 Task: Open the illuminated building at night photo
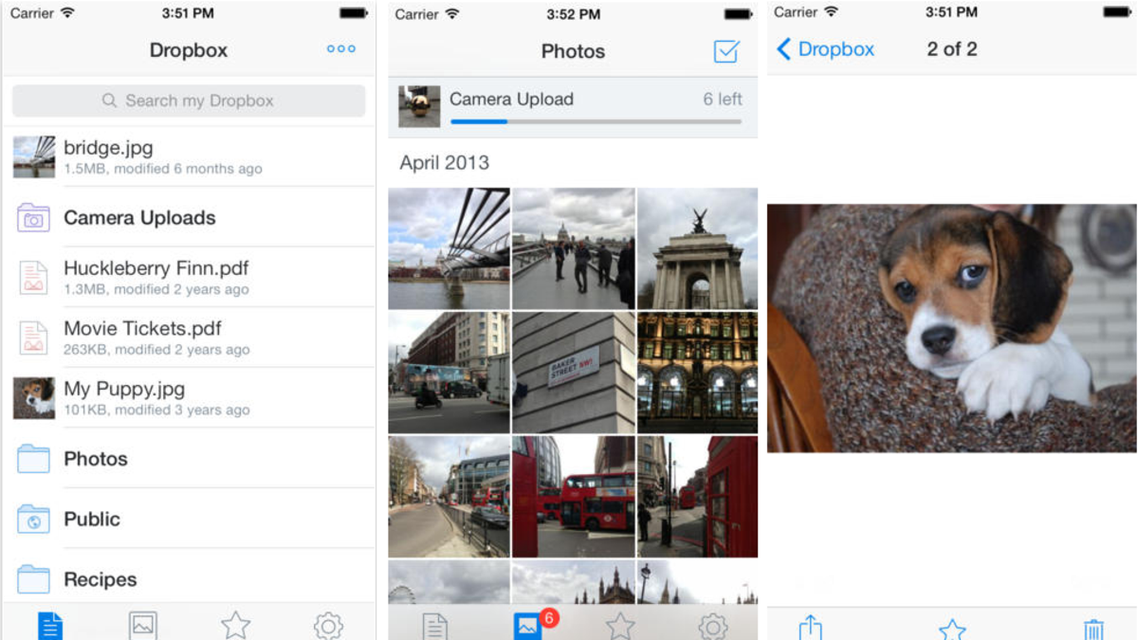click(x=697, y=372)
